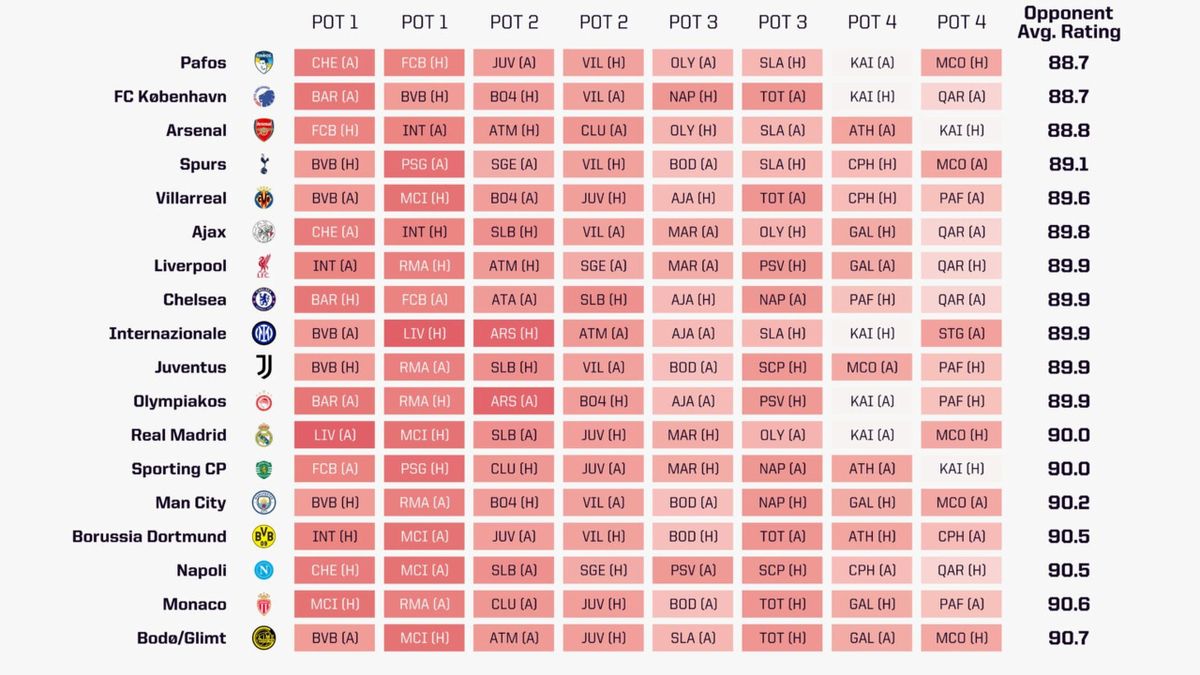Image resolution: width=1200 pixels, height=675 pixels.
Task: Click the Chelsea club crest
Action: [263, 299]
